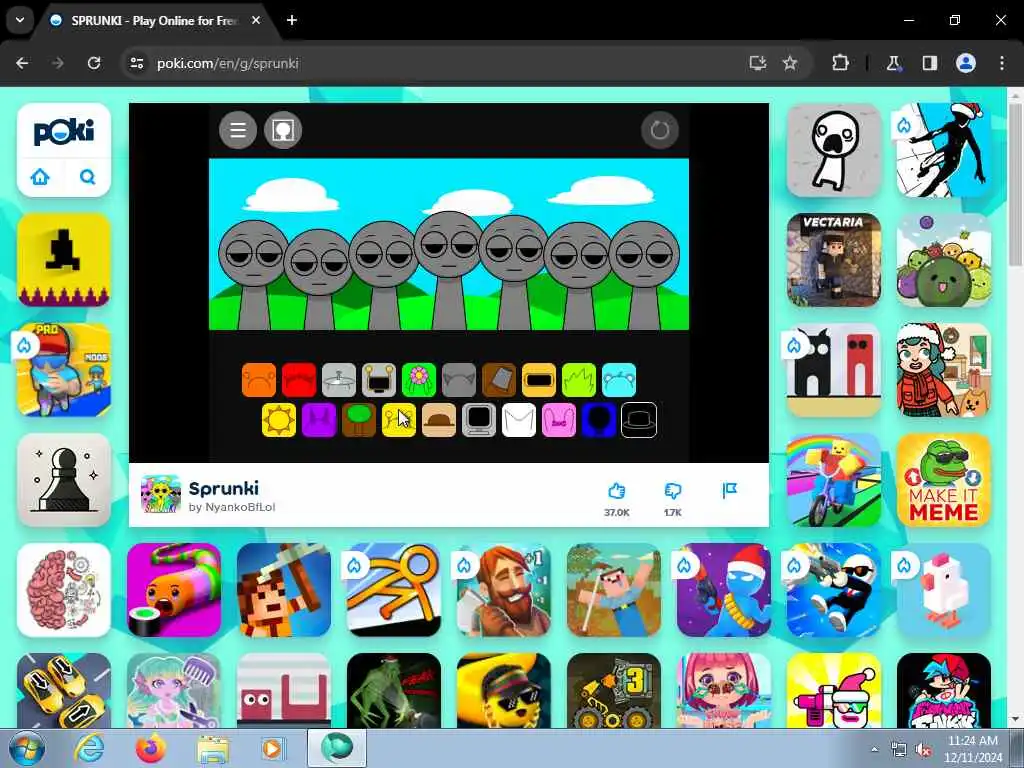1024x768 pixels.
Task: Pick the tan hat Sprunki icon
Action: [439, 420]
